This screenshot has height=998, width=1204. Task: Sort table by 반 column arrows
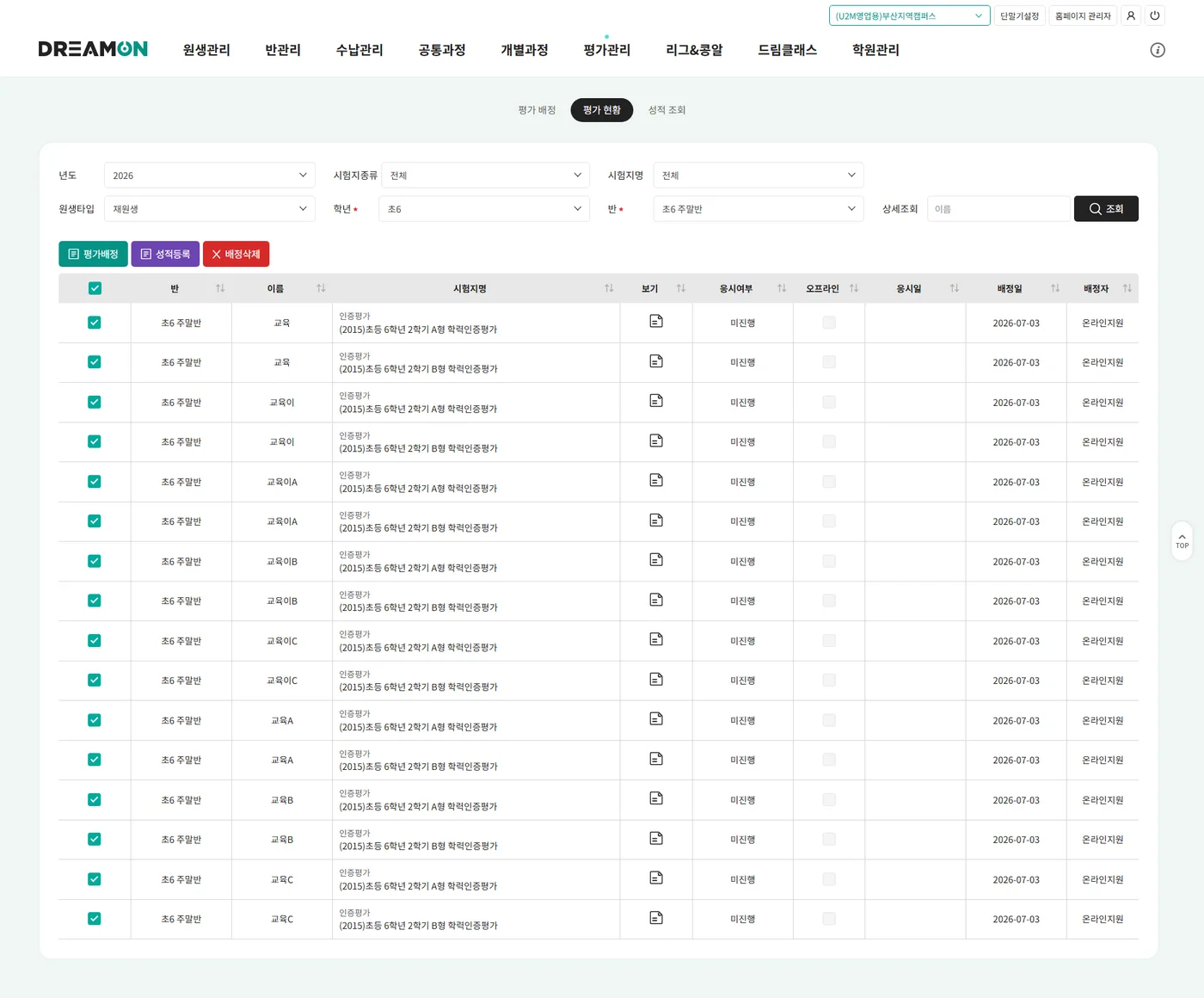coord(220,288)
